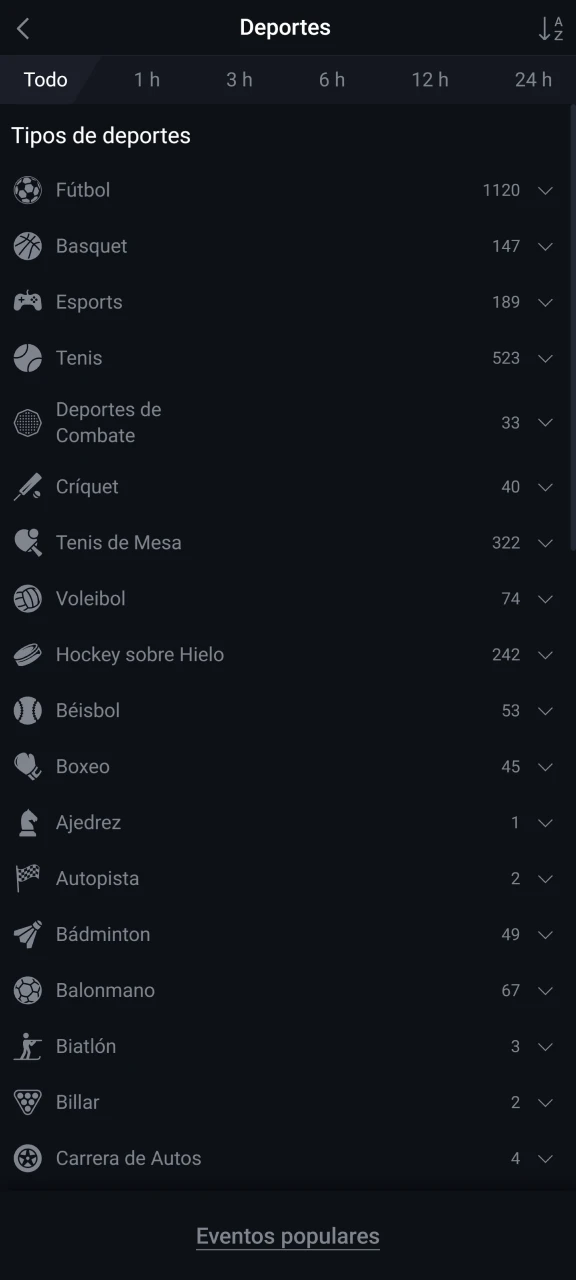
Task: Click the Basquet basketball icon
Action: [27, 246]
